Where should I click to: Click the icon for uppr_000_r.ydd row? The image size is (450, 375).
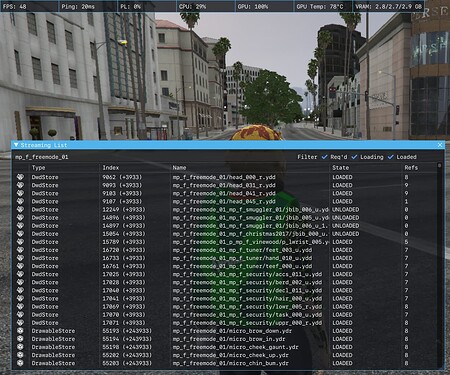tap(20, 323)
